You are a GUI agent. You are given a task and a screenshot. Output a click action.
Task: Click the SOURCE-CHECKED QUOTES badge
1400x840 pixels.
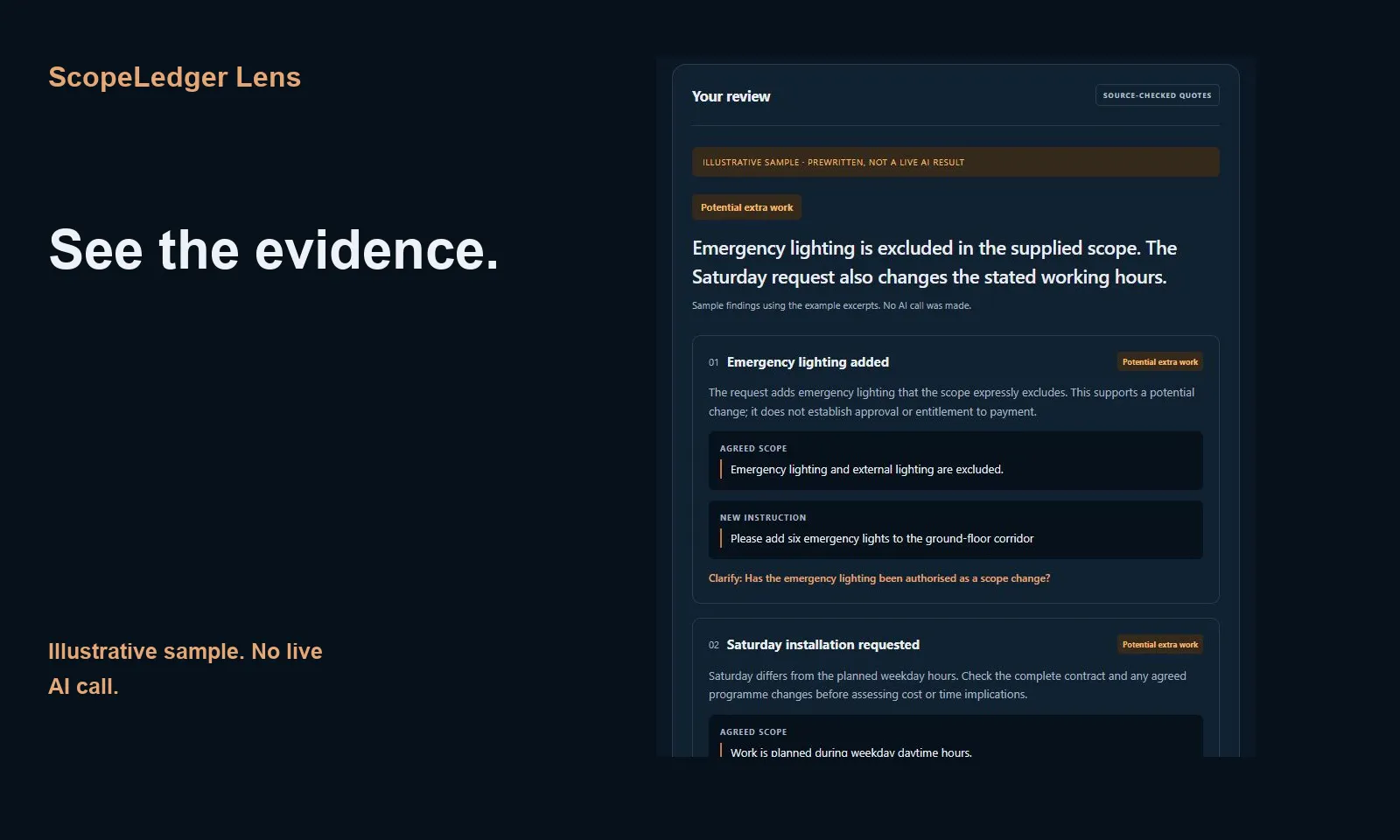coord(1157,95)
